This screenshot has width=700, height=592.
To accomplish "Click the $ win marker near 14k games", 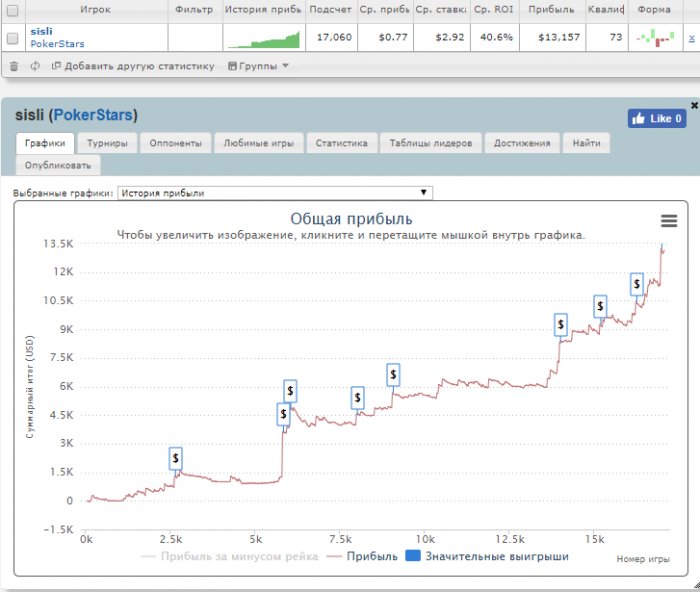I will (561, 324).
